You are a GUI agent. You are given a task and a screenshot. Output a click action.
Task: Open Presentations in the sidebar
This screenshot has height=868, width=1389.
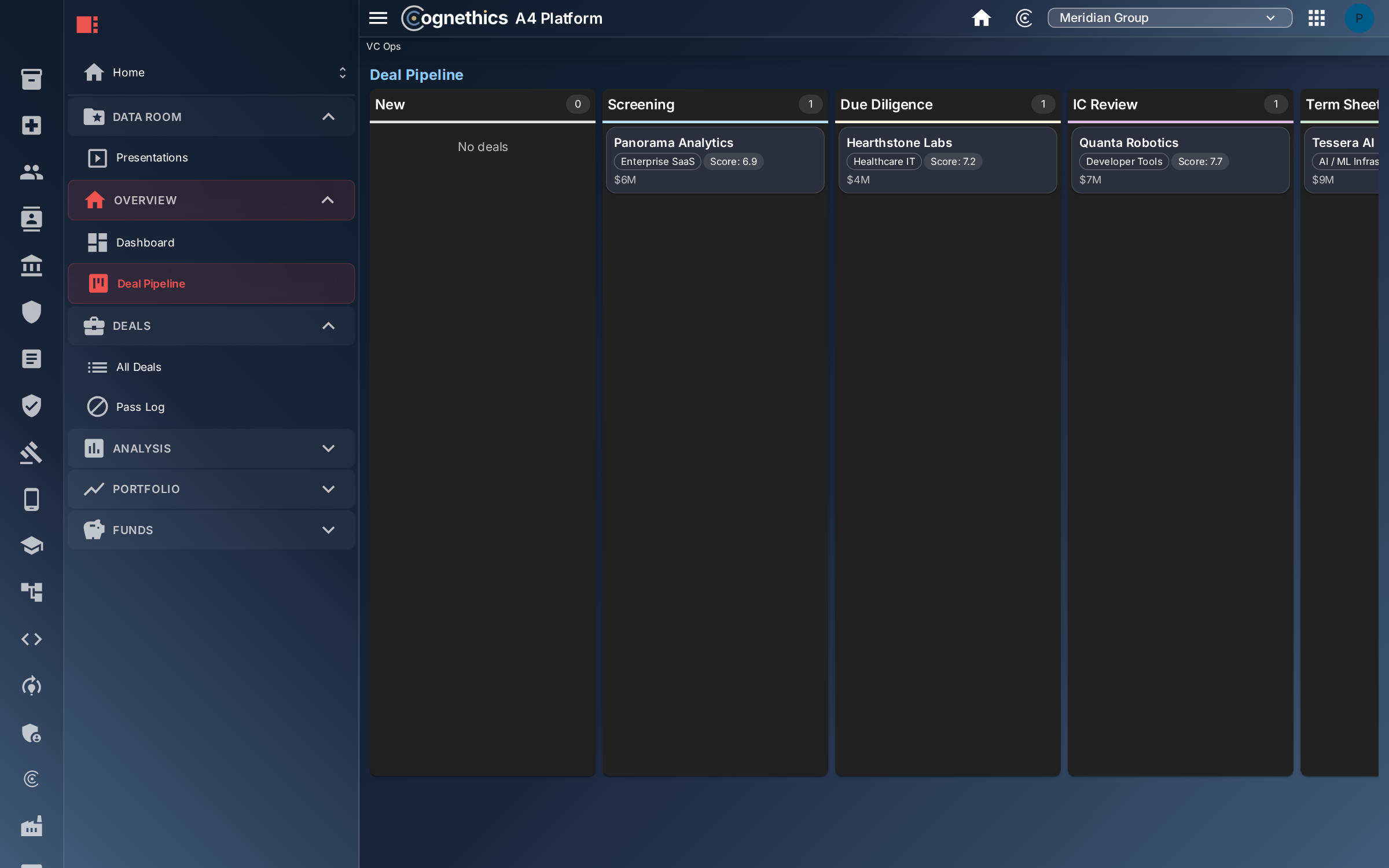pyautogui.click(x=211, y=157)
